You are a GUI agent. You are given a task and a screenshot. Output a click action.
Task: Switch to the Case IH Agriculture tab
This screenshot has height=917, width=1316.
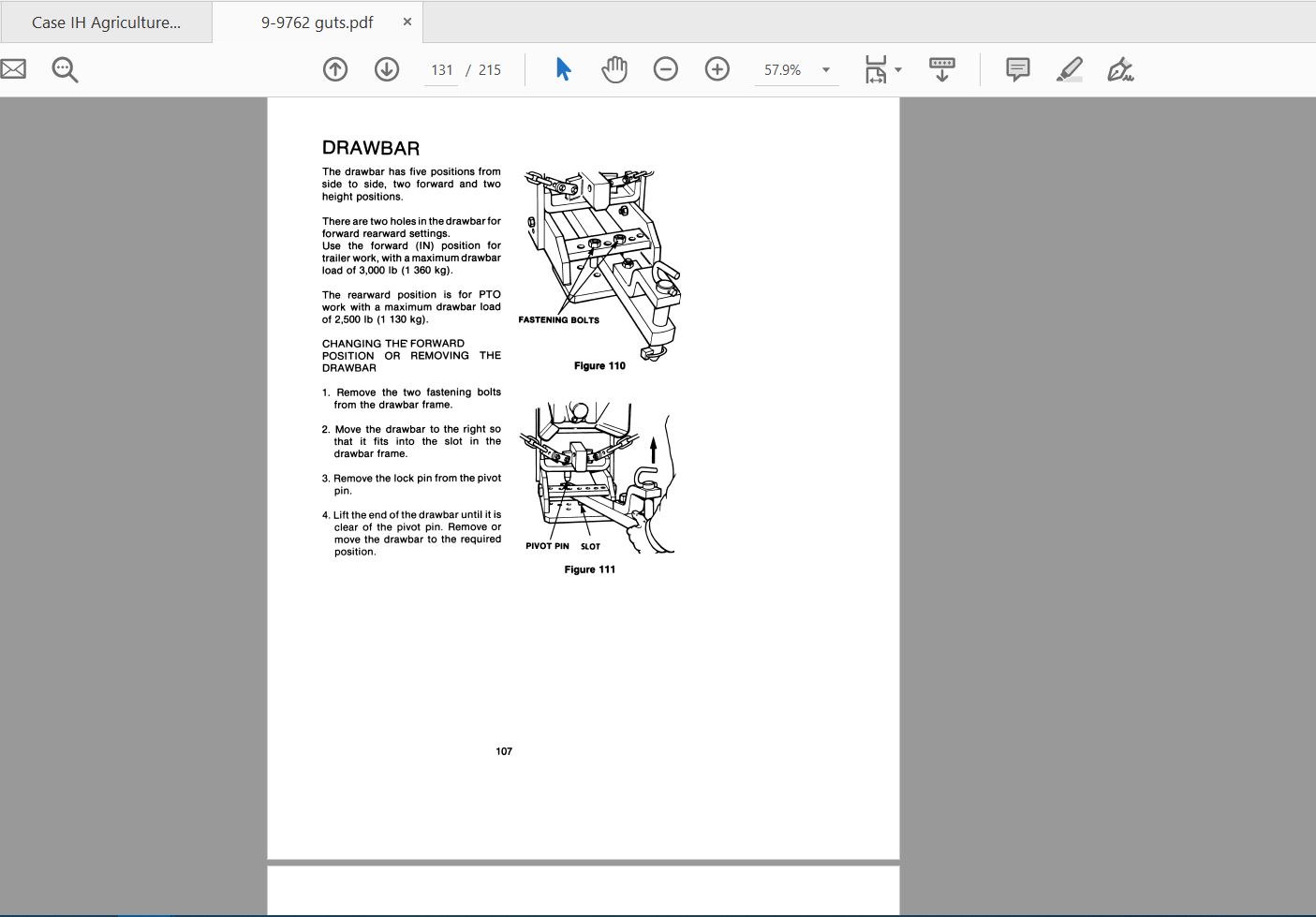click(106, 22)
